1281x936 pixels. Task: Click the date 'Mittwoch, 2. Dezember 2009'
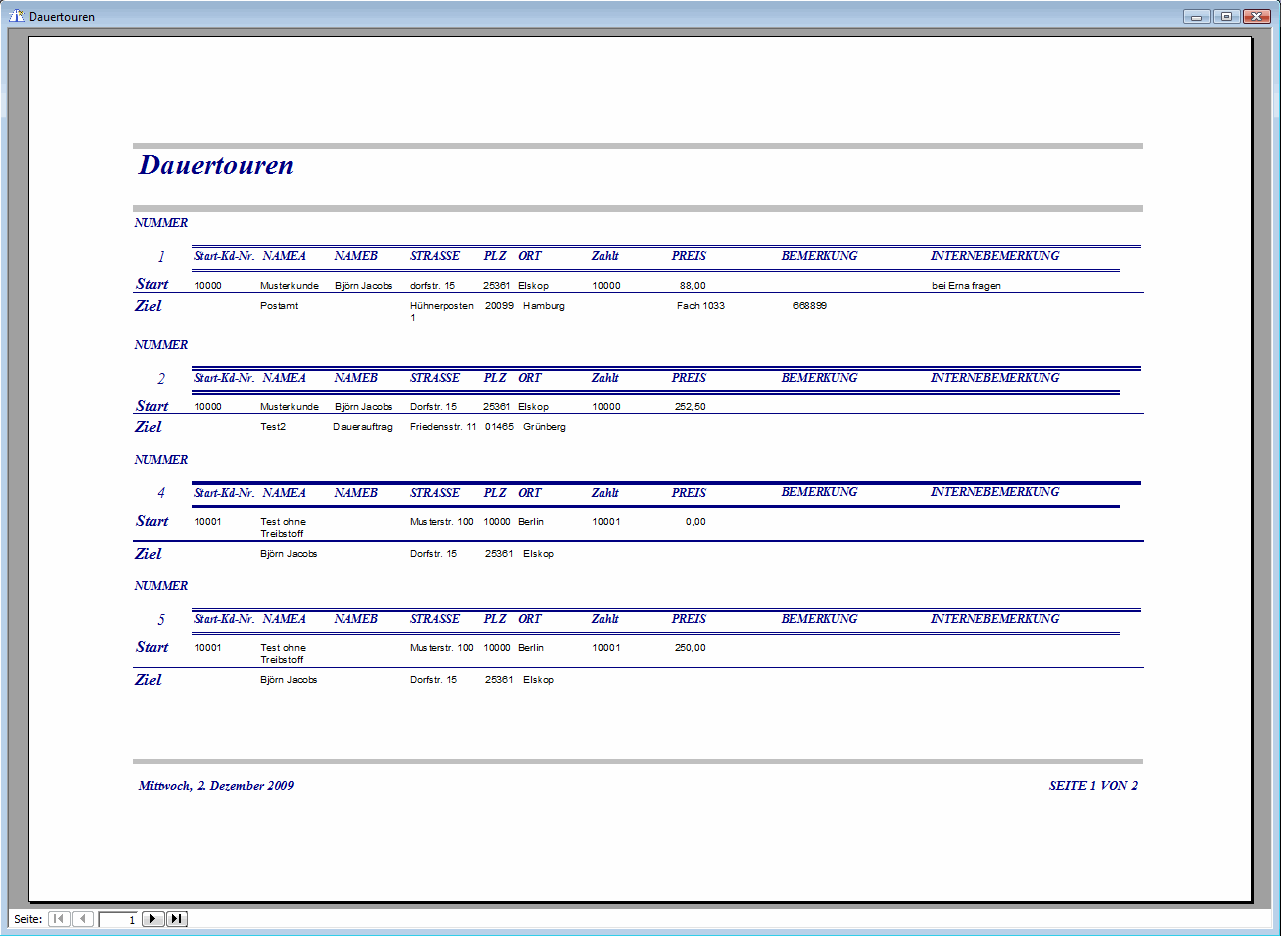pos(216,786)
